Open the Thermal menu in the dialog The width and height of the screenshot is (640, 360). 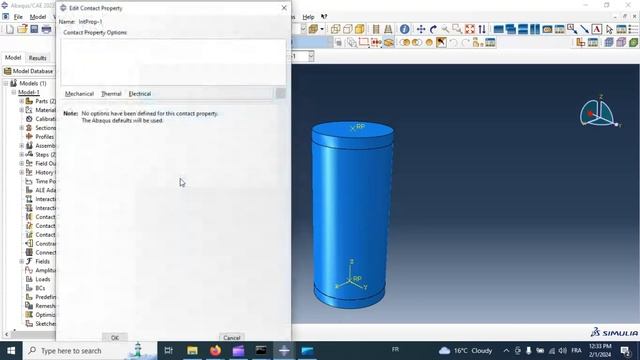(111, 94)
